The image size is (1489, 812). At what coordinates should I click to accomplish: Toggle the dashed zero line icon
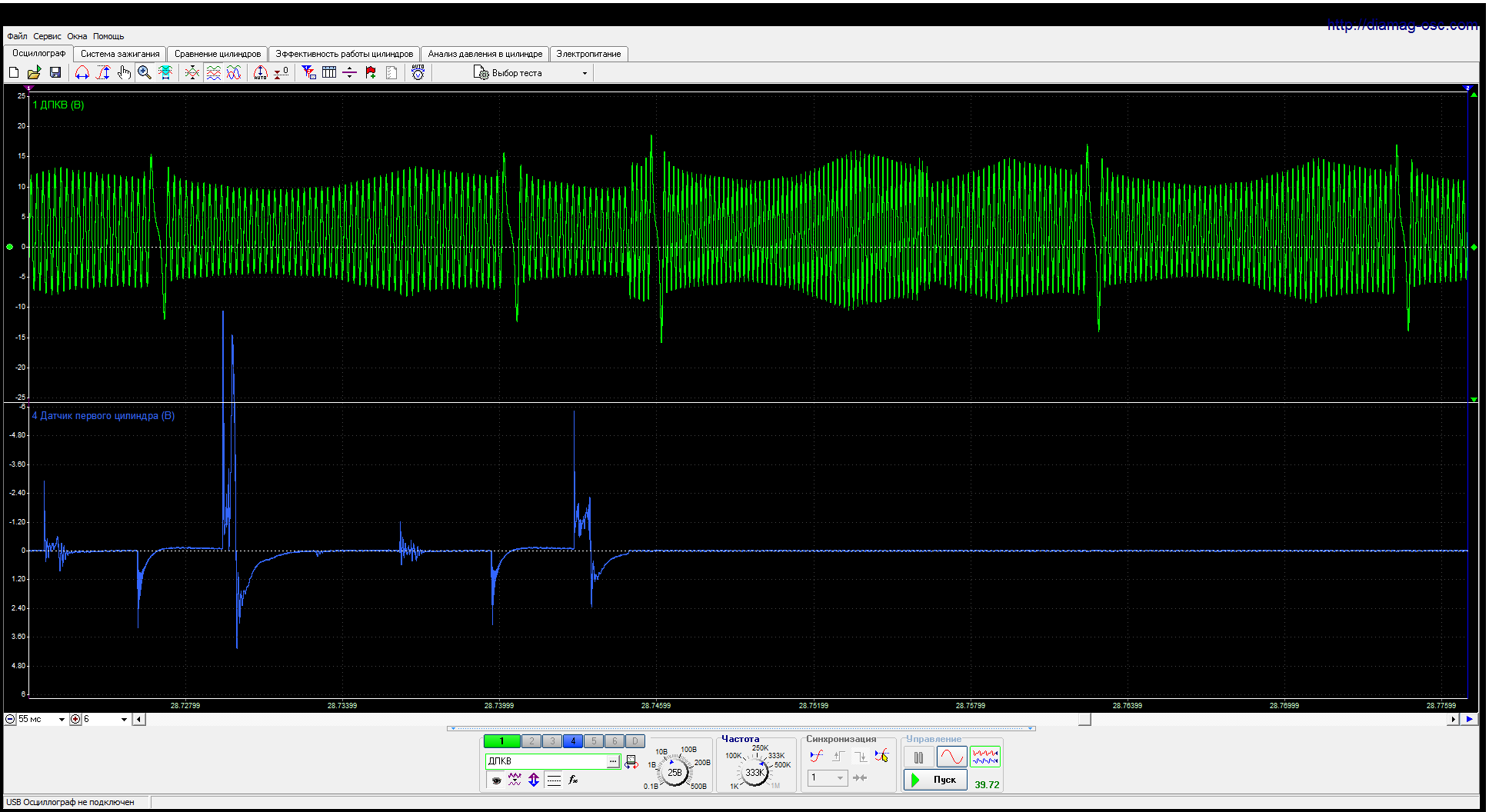pos(554,780)
